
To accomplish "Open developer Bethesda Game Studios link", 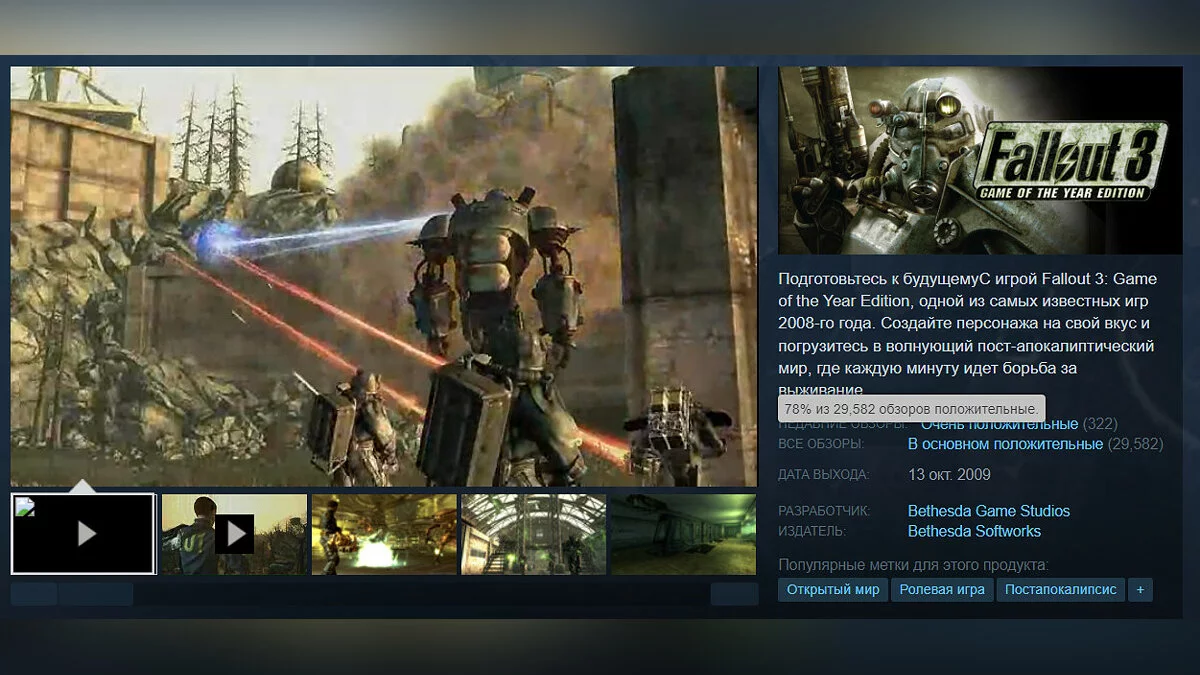I will [988, 511].
